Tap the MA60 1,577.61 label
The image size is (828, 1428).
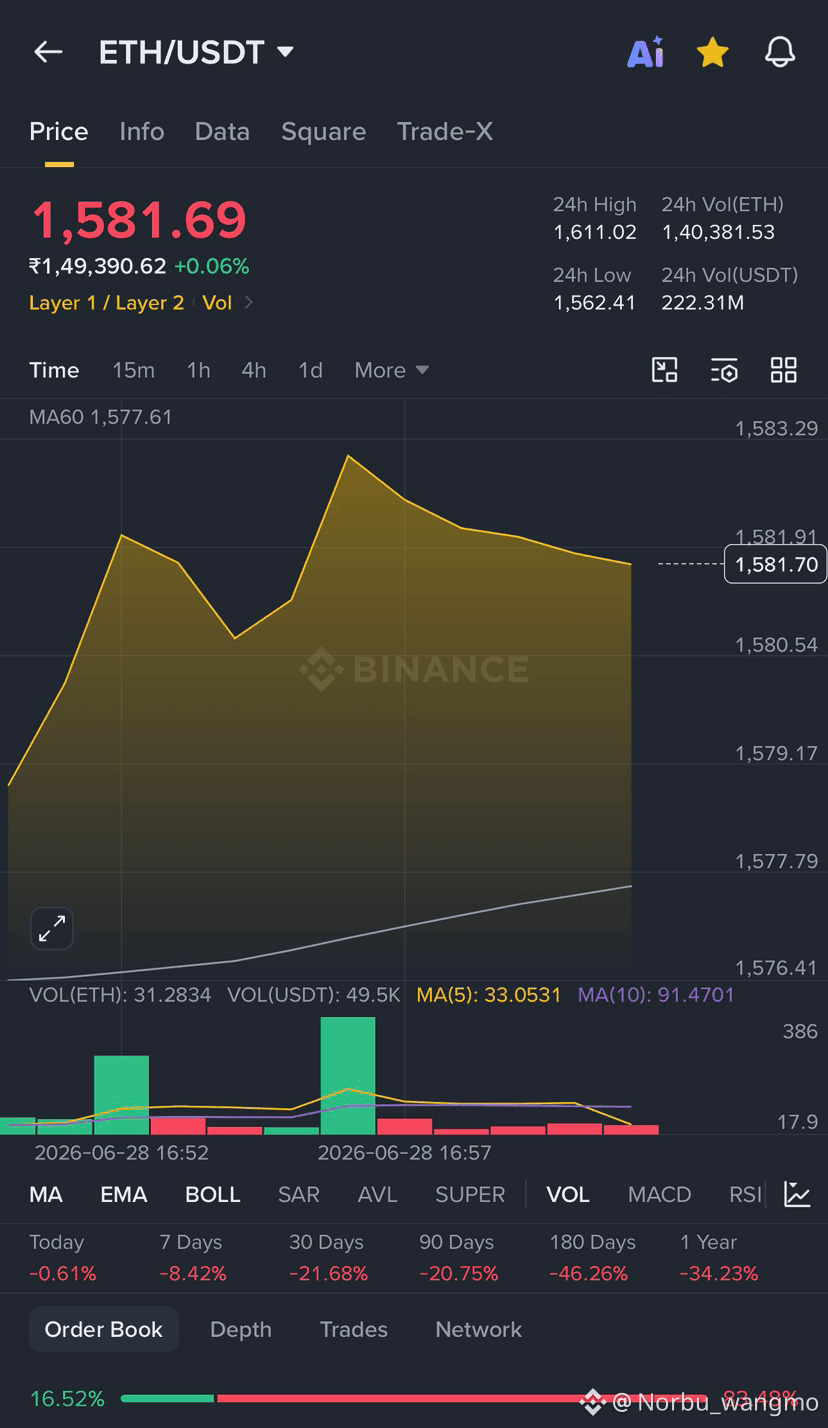pyautogui.click(x=101, y=417)
